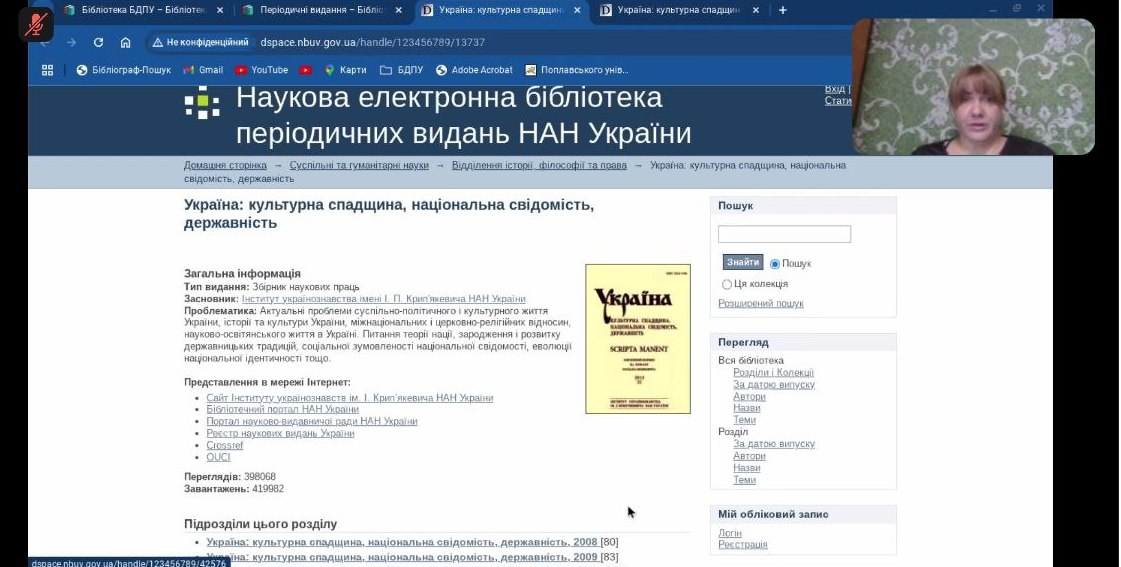Open the apps grid in bookmarks bar
This screenshot has width=1121, height=567.
47,70
